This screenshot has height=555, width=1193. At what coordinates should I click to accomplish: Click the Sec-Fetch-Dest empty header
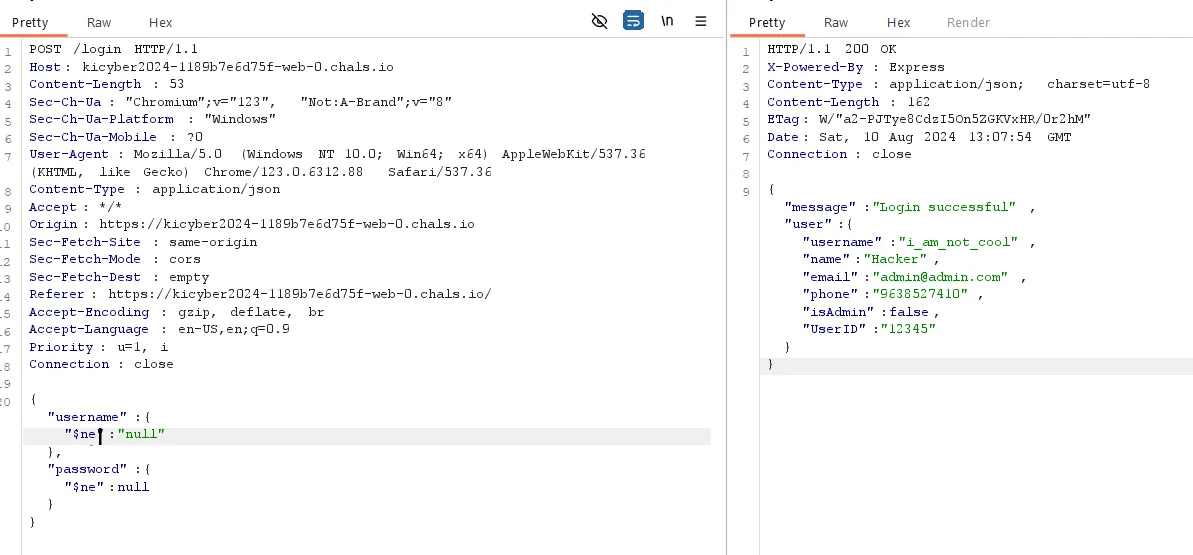point(119,277)
